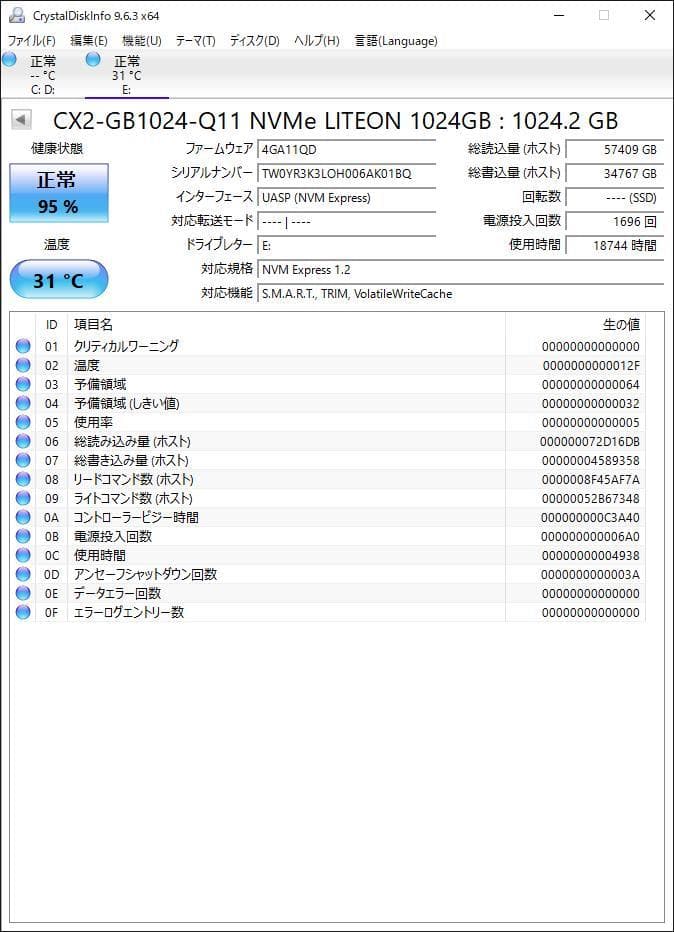Open the 言語(Language) menu
The height and width of the screenshot is (932, 674).
point(396,40)
